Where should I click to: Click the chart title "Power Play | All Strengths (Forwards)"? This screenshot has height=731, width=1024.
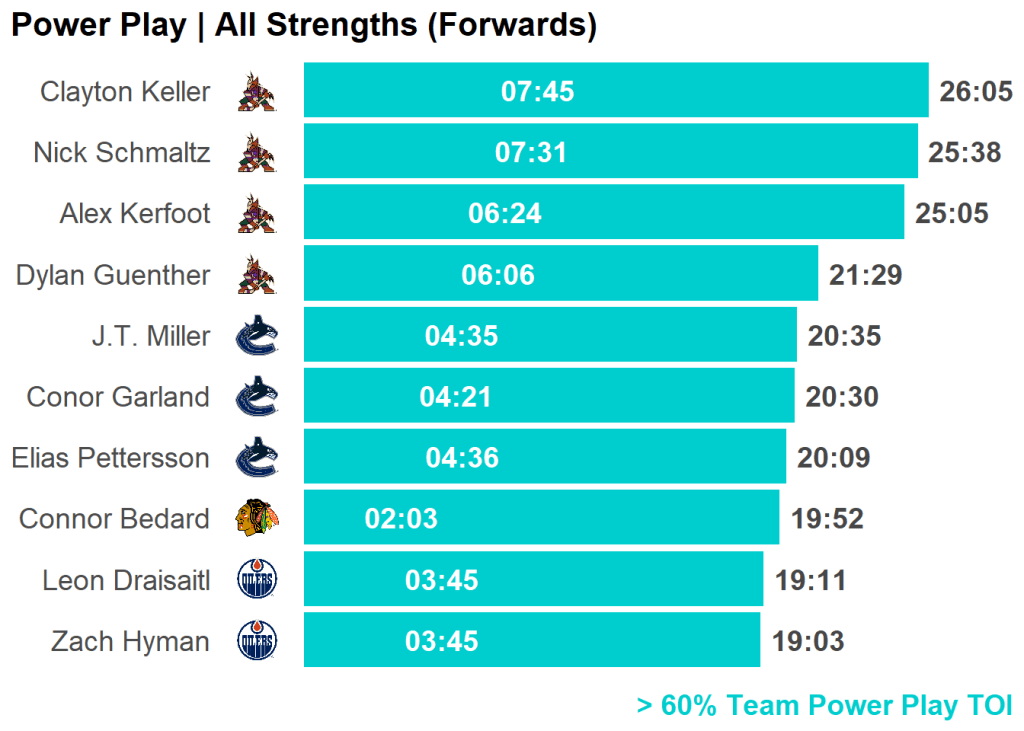coord(303,26)
